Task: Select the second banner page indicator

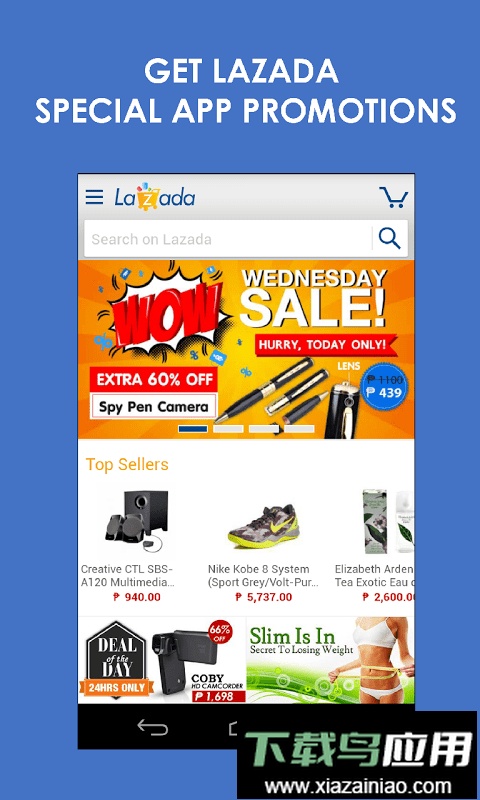Action: 228,429
